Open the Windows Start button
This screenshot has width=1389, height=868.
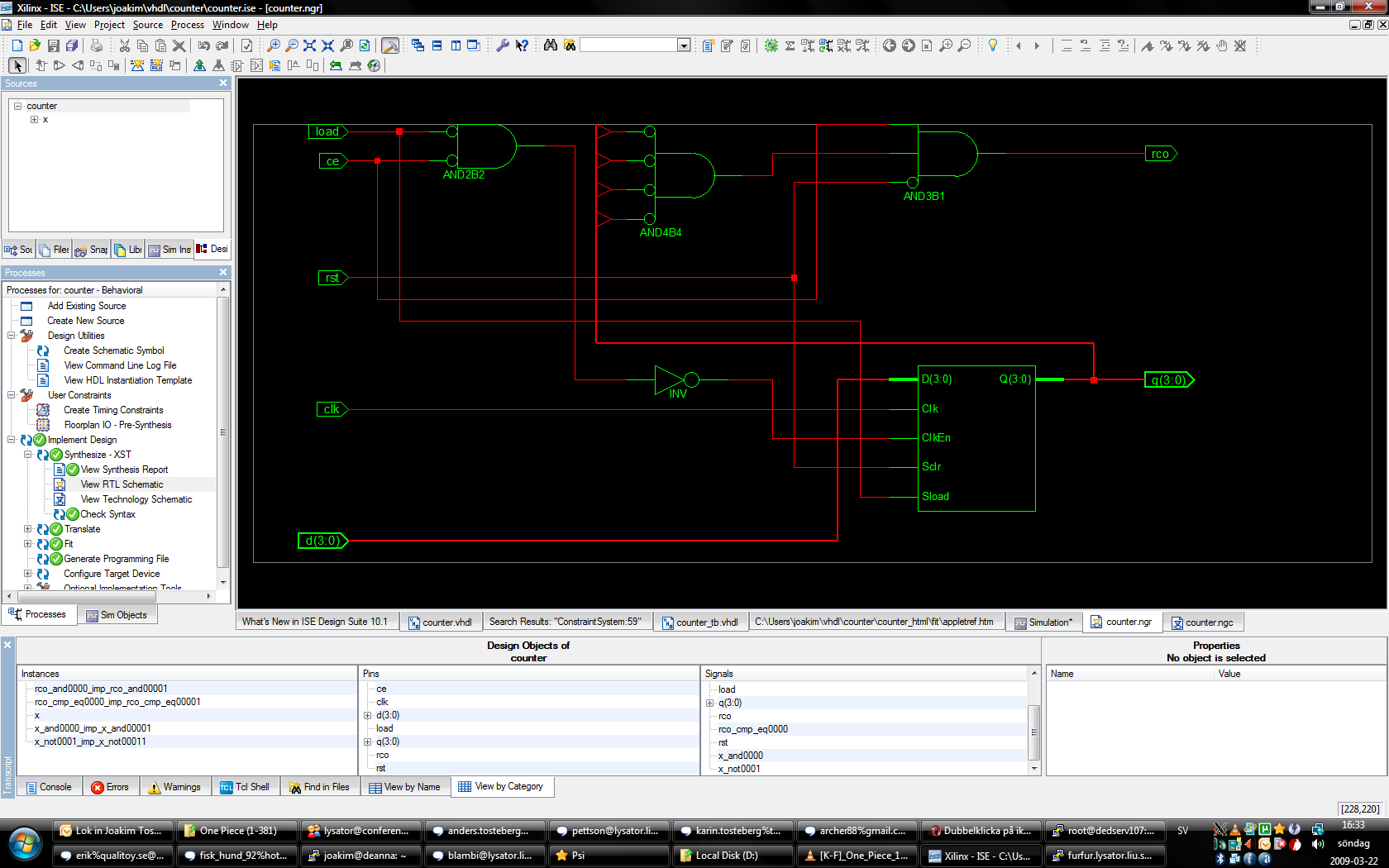click(x=25, y=845)
